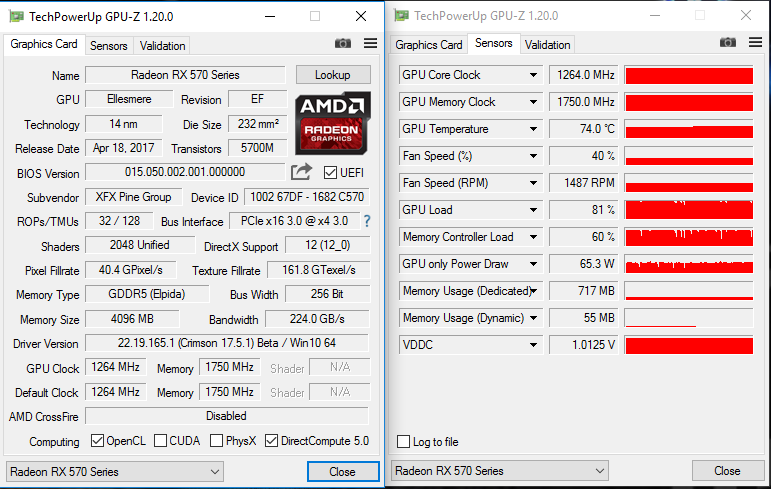This screenshot has width=771, height=489.
Task: Click the GPU Core Clock red graph
Action: pos(689,75)
